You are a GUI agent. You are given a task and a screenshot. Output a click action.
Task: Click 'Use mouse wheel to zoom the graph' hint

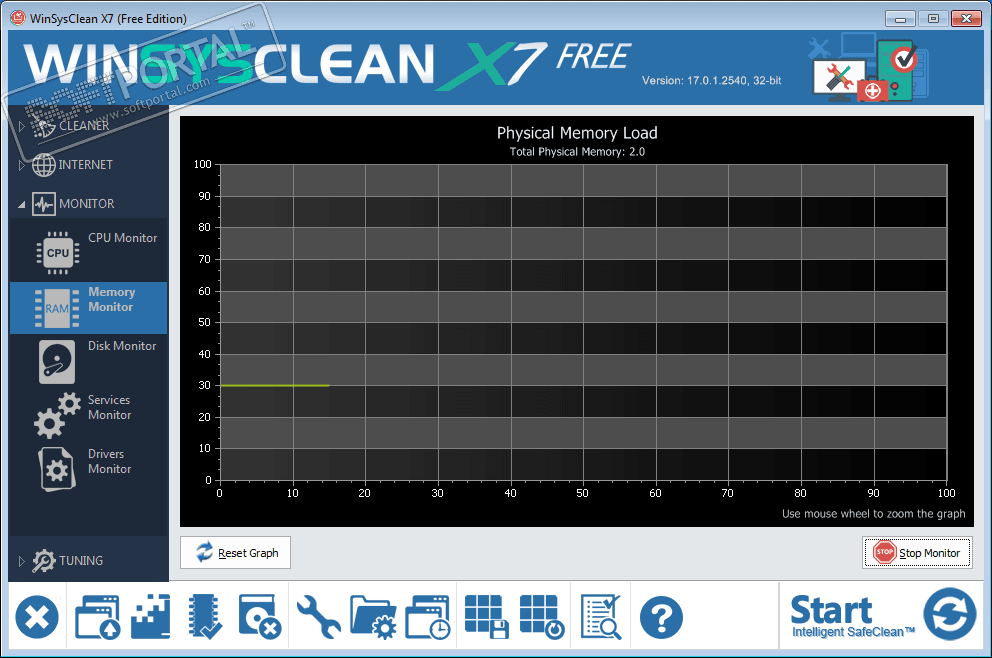(x=874, y=514)
